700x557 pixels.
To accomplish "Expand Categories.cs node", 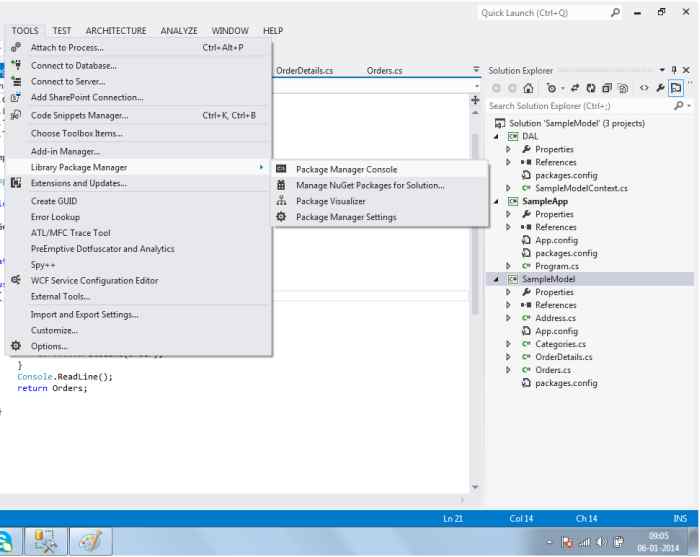I will click(x=508, y=344).
